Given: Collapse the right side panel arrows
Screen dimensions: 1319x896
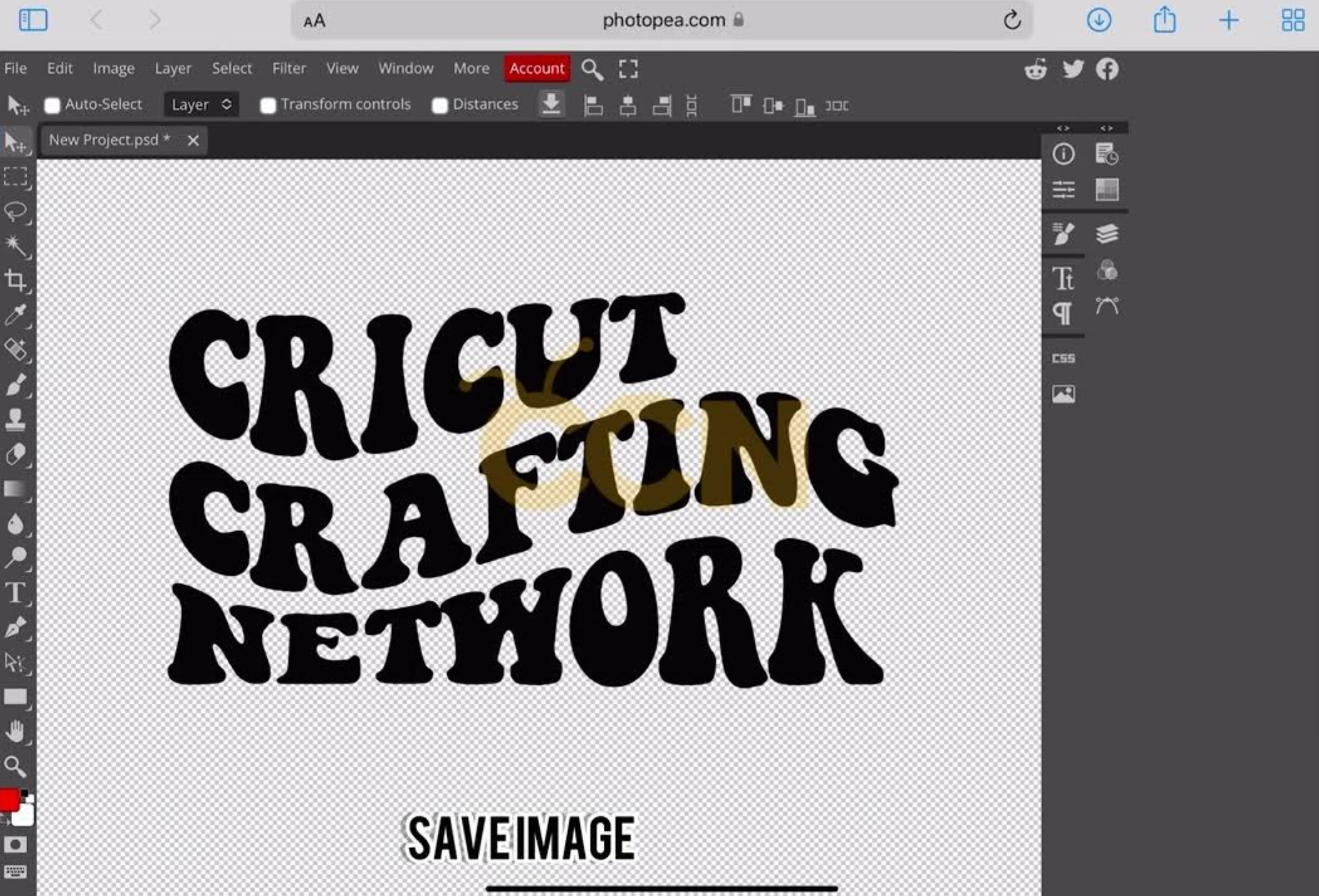Looking at the screenshot, I should point(1107,128).
